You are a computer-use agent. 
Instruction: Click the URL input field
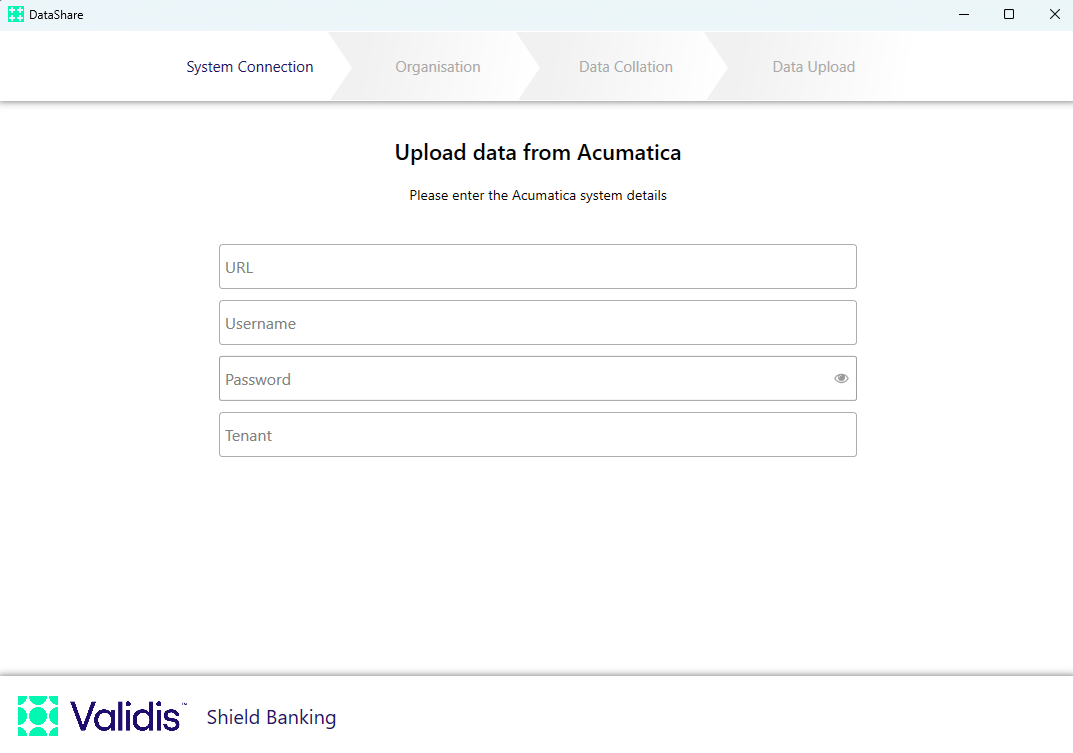click(x=537, y=266)
